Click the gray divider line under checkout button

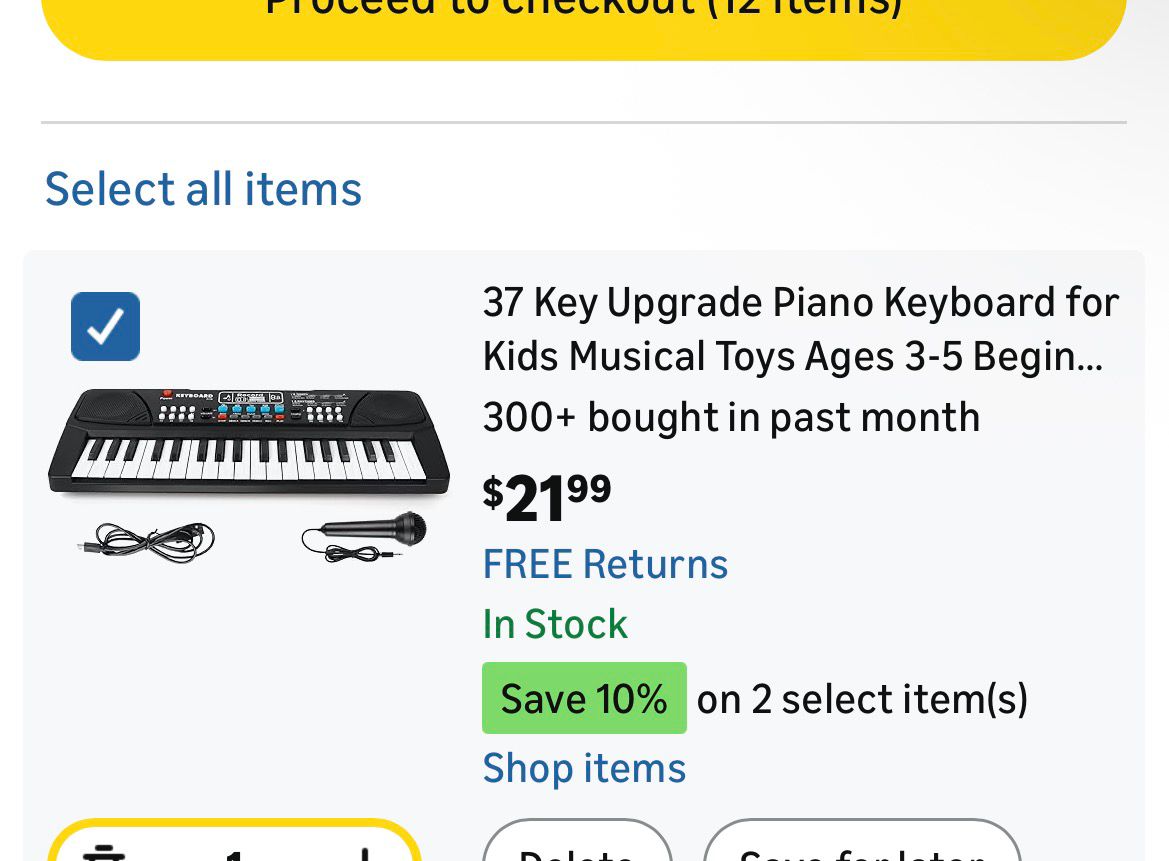[584, 123]
